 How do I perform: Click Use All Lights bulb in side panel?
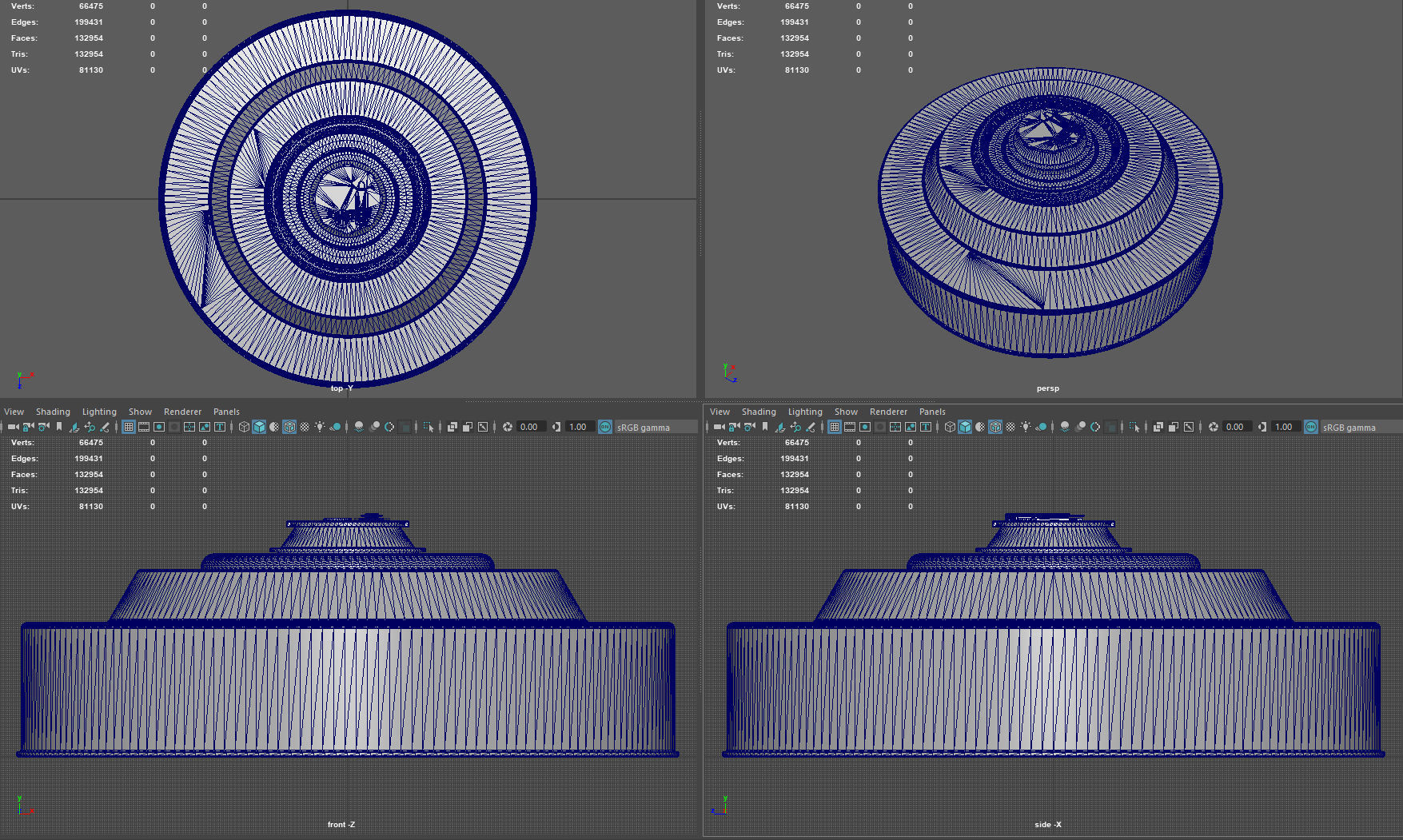point(1026,427)
